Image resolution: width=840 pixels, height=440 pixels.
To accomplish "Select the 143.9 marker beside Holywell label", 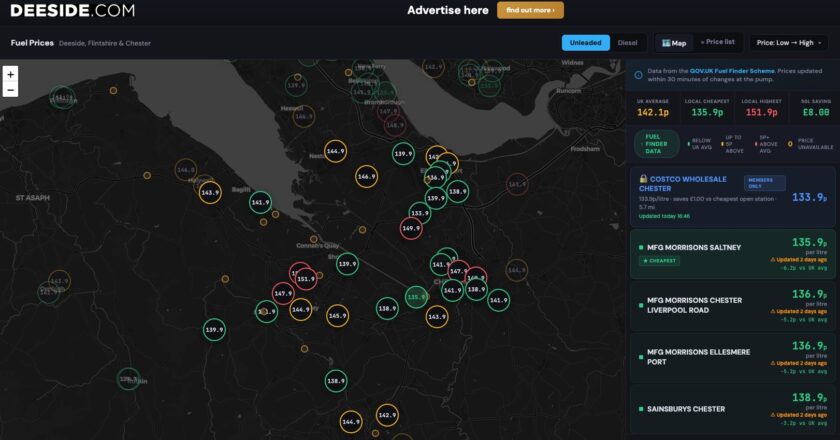I will (210, 192).
